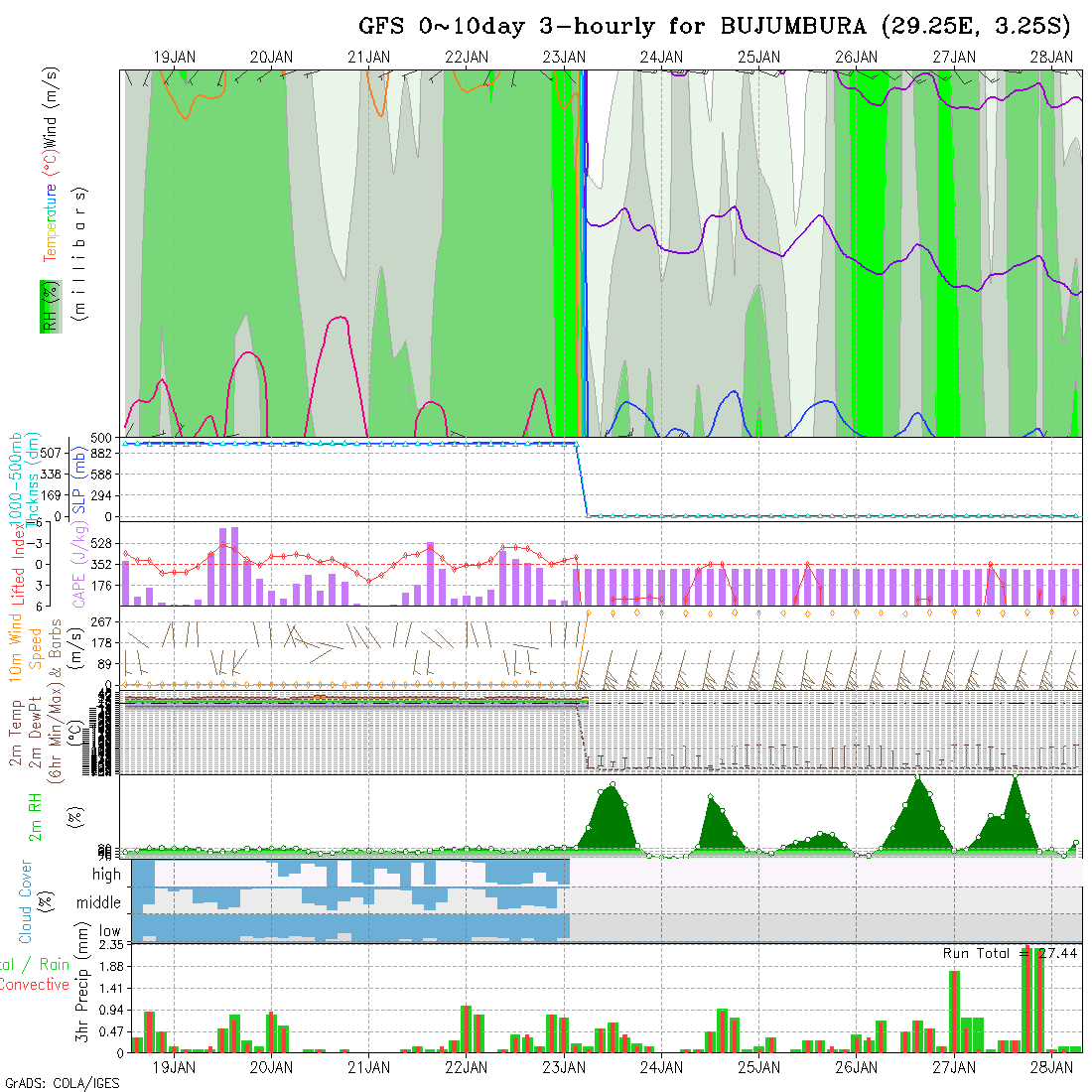Viewport: 1092px width, 1092px height.
Task: Select the "high" cloud cover row label
Action: (x=106, y=875)
